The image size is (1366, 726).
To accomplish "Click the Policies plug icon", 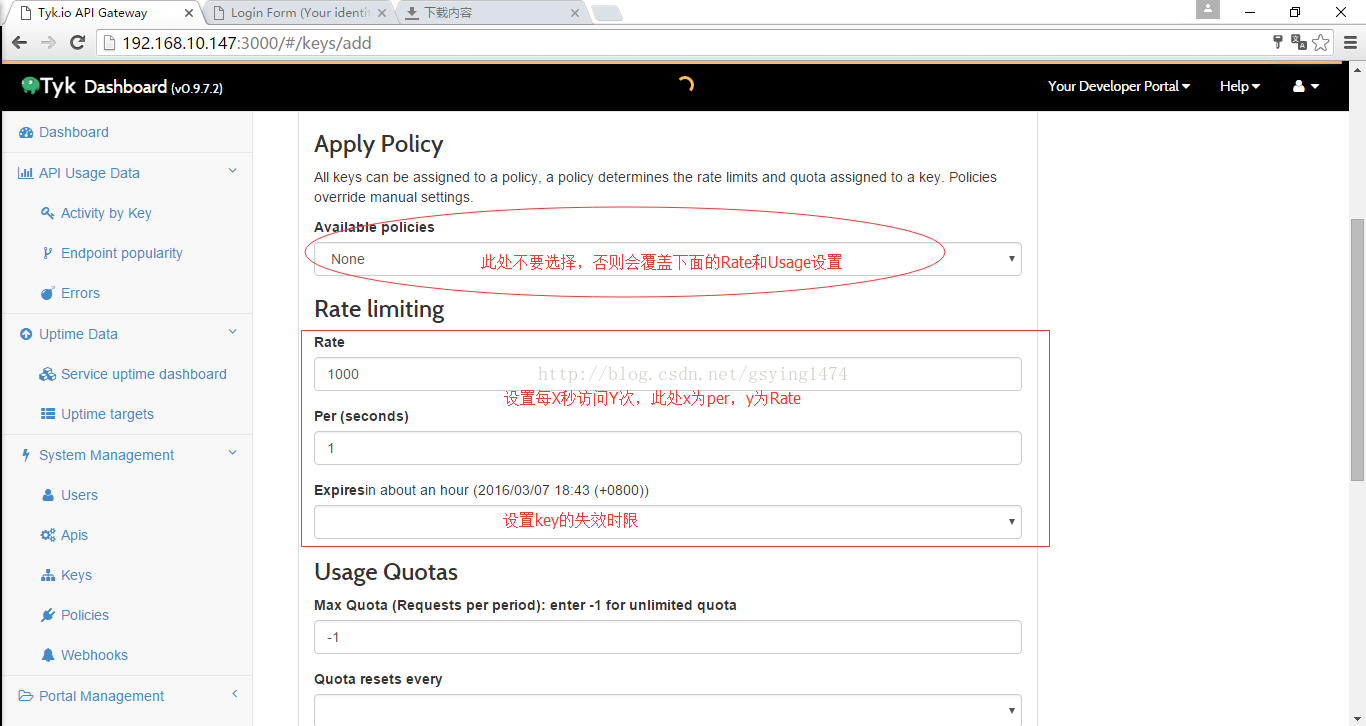I will pos(47,615).
